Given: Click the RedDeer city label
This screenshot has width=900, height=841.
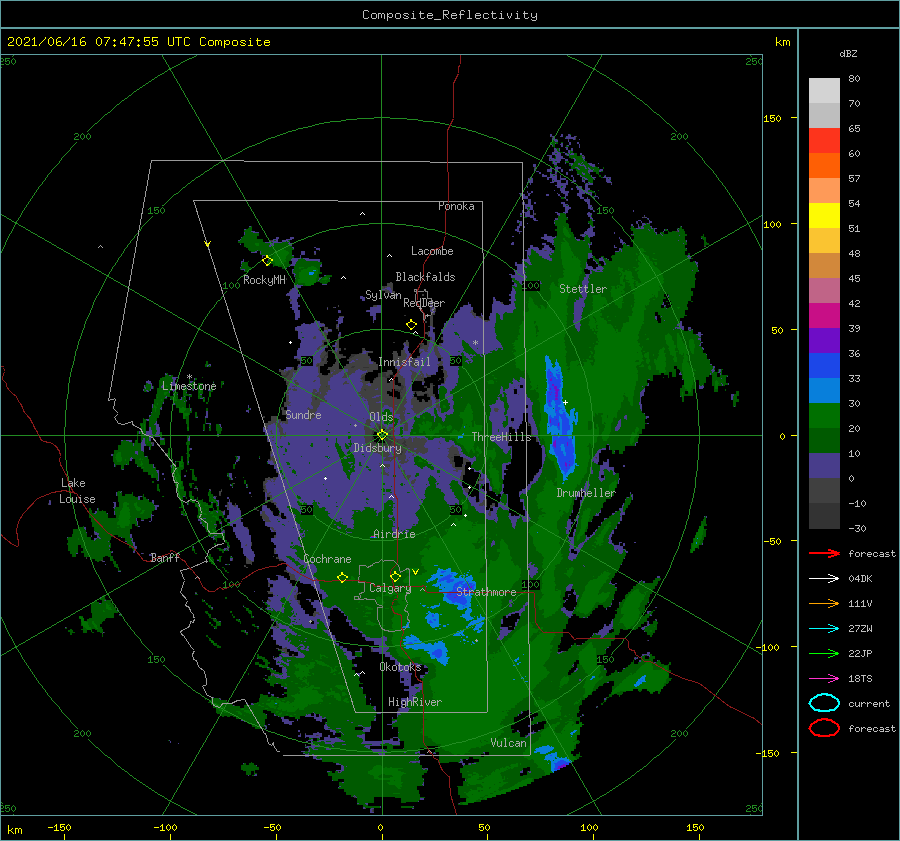Looking at the screenshot, I should (424, 303).
